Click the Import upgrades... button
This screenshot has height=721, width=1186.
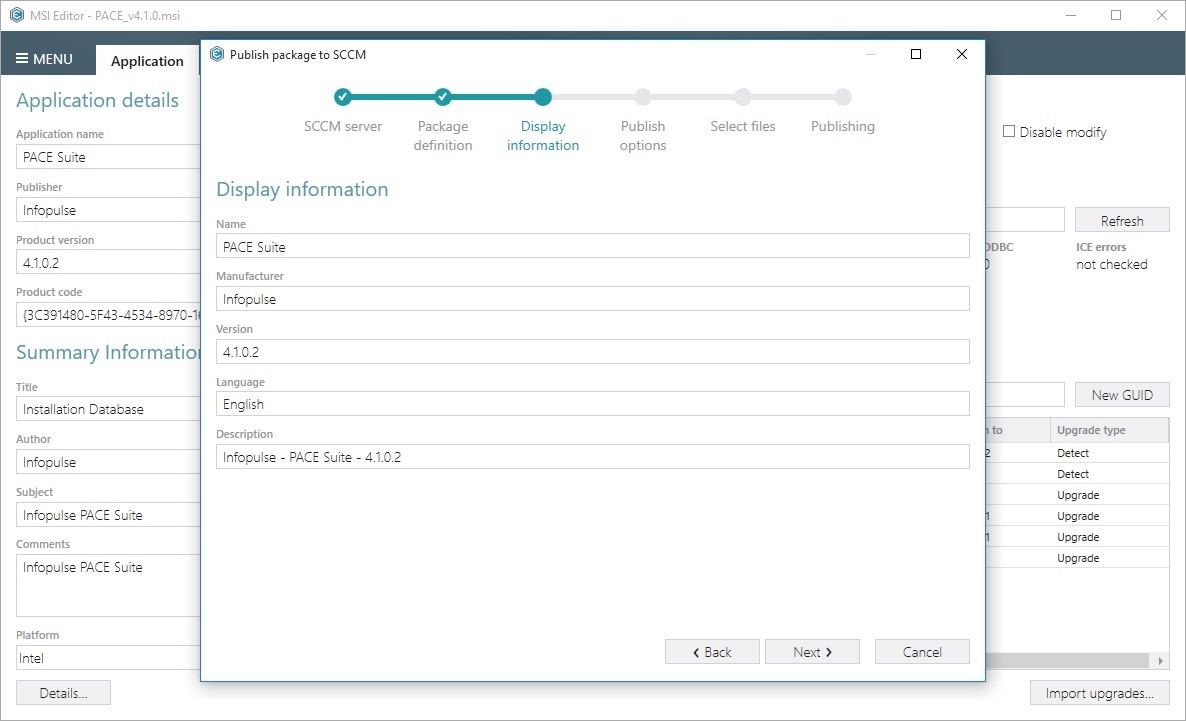coord(1099,693)
